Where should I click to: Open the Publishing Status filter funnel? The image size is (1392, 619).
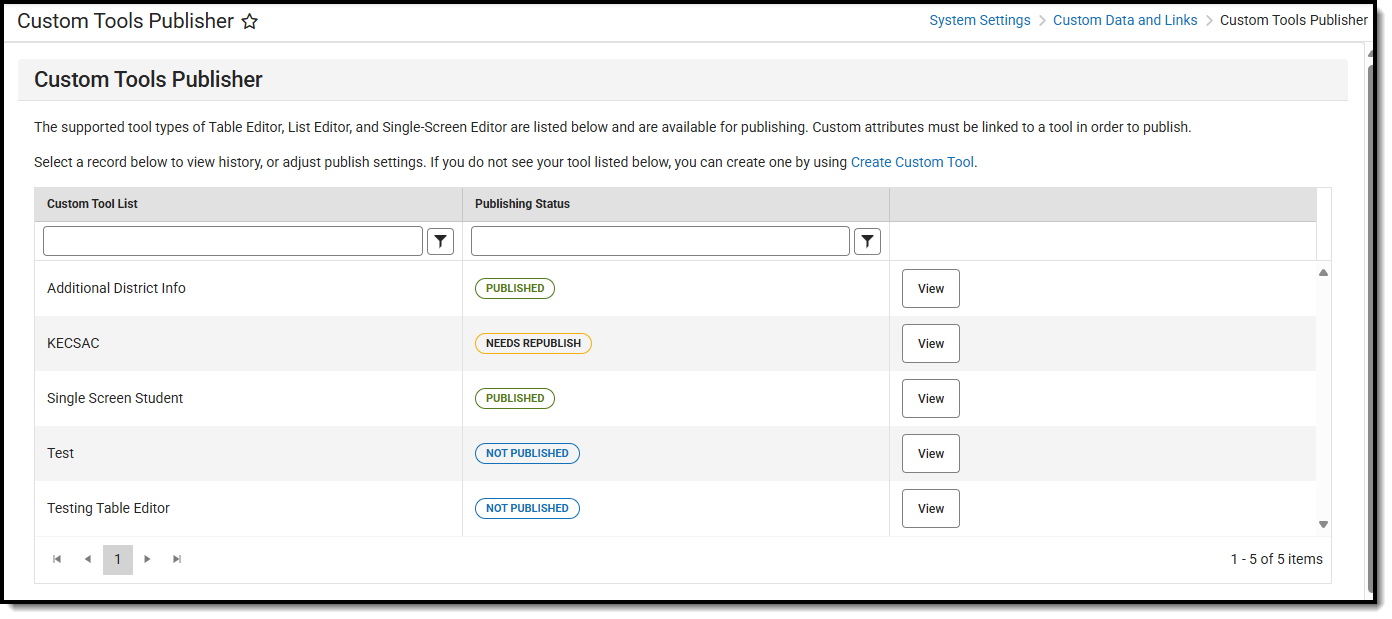(x=867, y=240)
